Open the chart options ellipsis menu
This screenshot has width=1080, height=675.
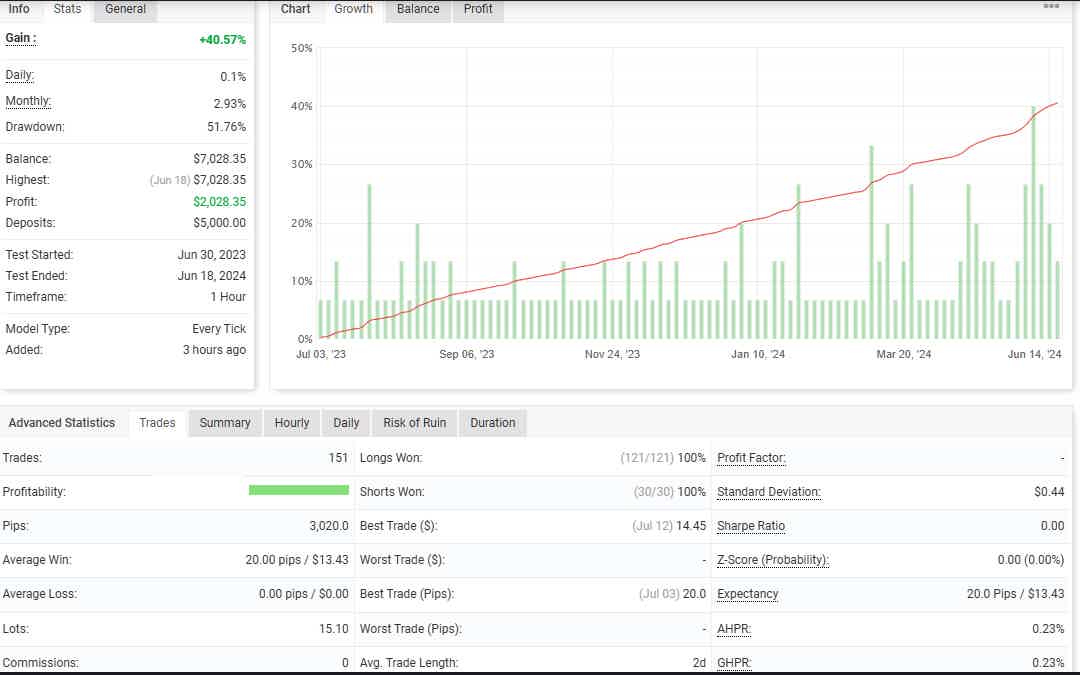click(x=1051, y=7)
